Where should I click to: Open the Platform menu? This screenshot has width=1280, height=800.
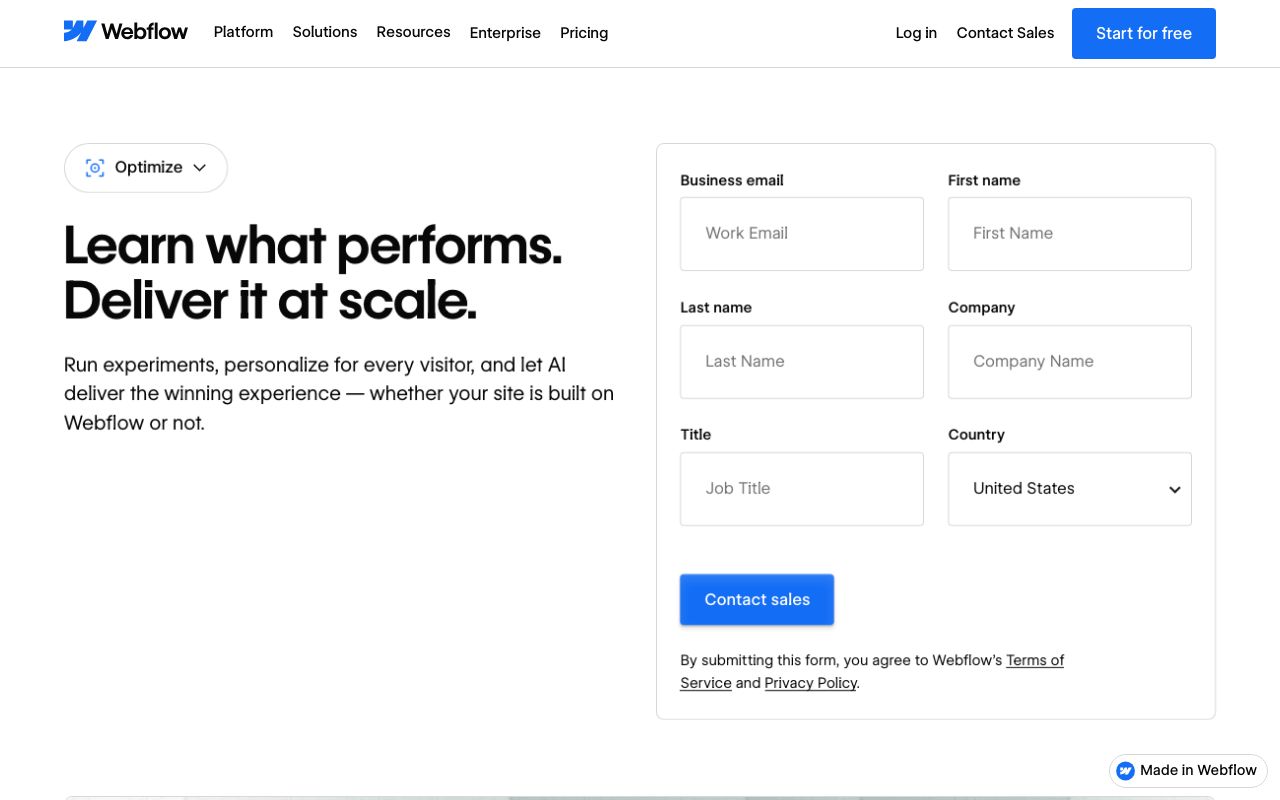click(243, 32)
